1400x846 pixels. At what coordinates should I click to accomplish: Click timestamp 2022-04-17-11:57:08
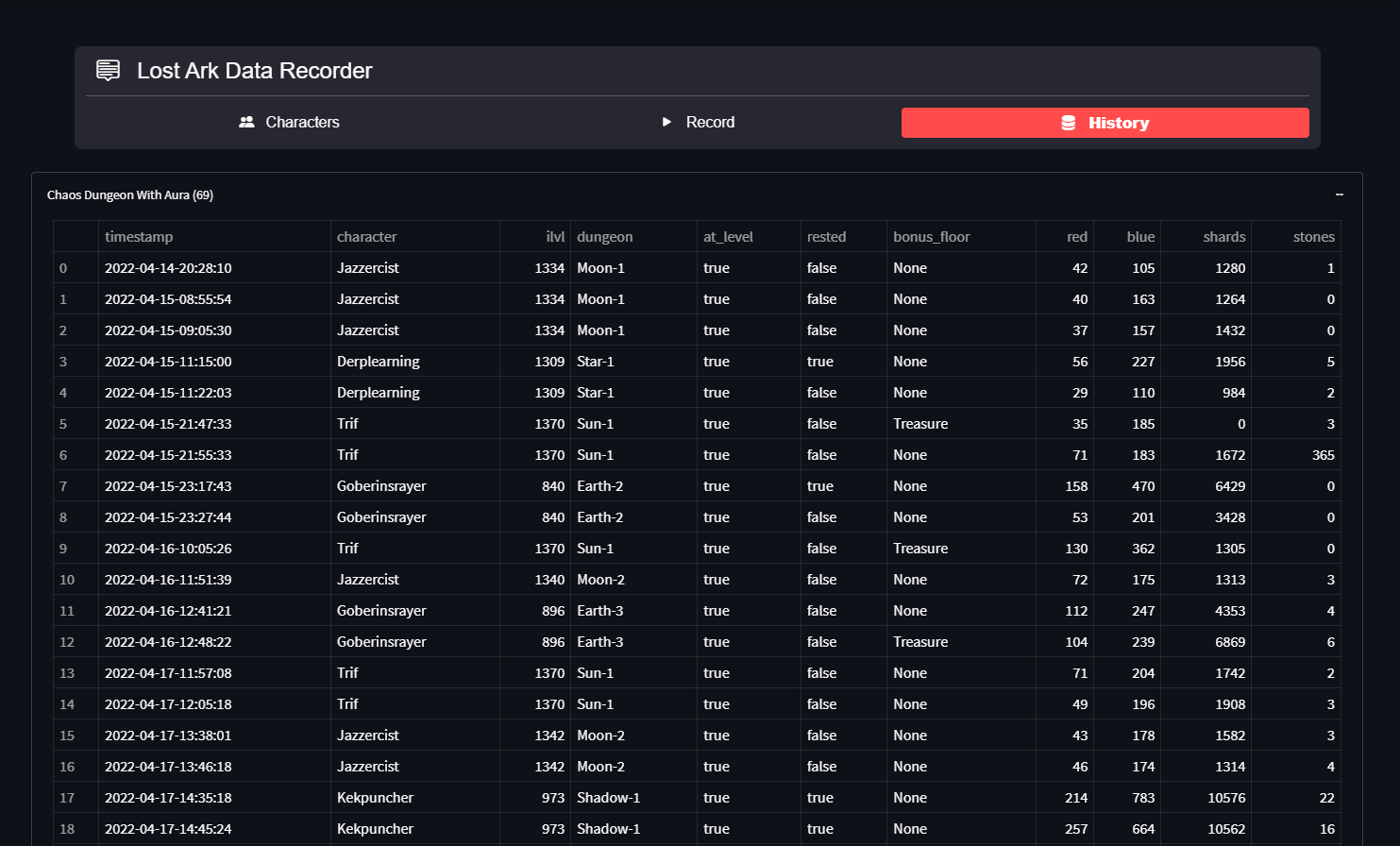214,673
